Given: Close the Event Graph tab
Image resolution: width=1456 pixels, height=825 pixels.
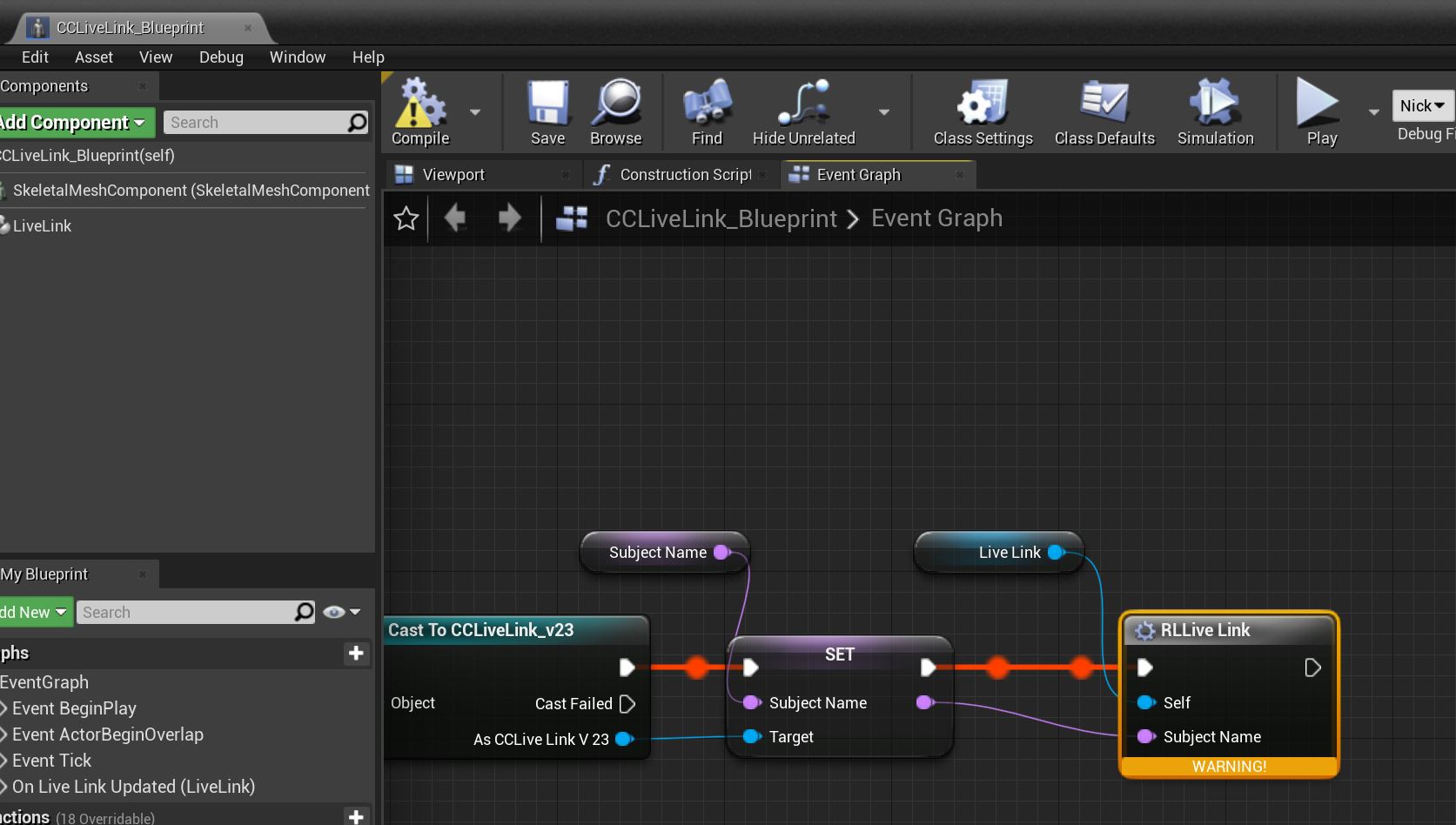Looking at the screenshot, I should pyautogui.click(x=960, y=175).
